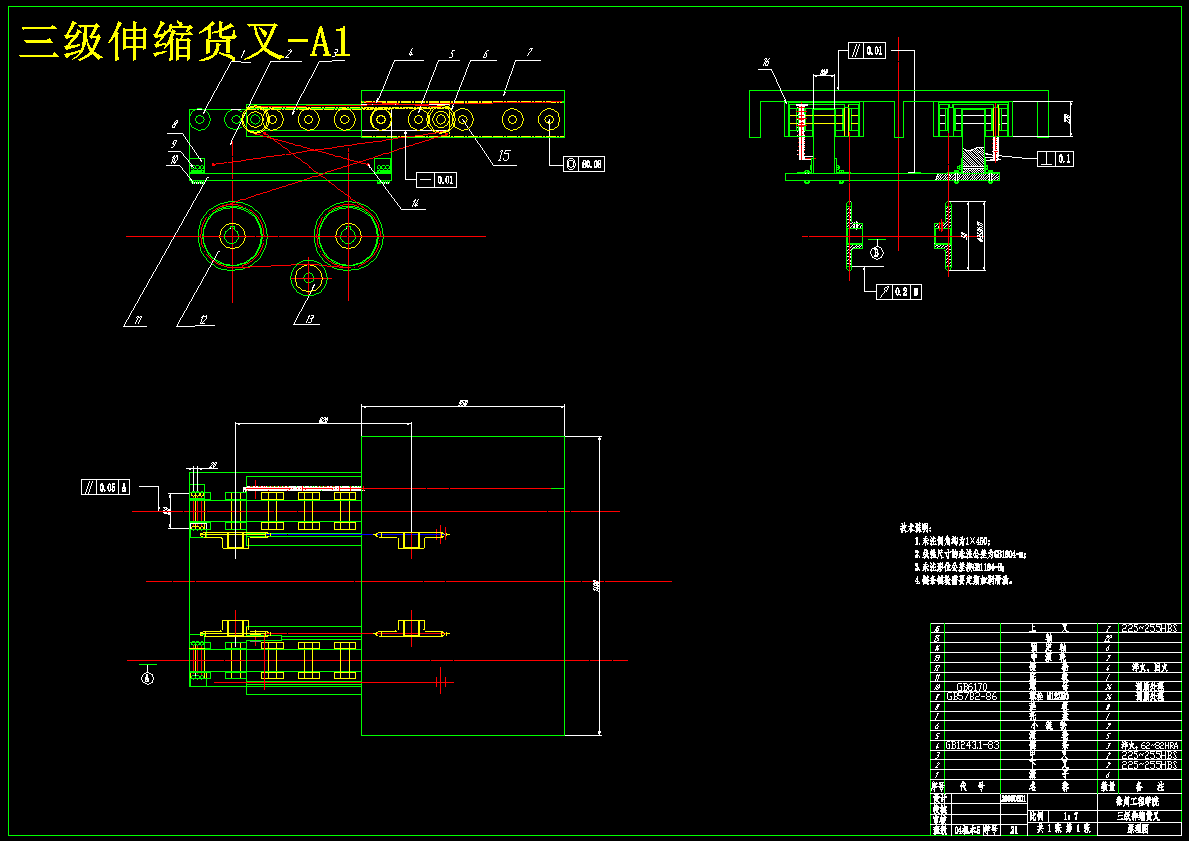The height and width of the screenshot is (841, 1189).
Task: Select the parallelism tolerance frame 0.01 in the section view
Action: coord(867,51)
